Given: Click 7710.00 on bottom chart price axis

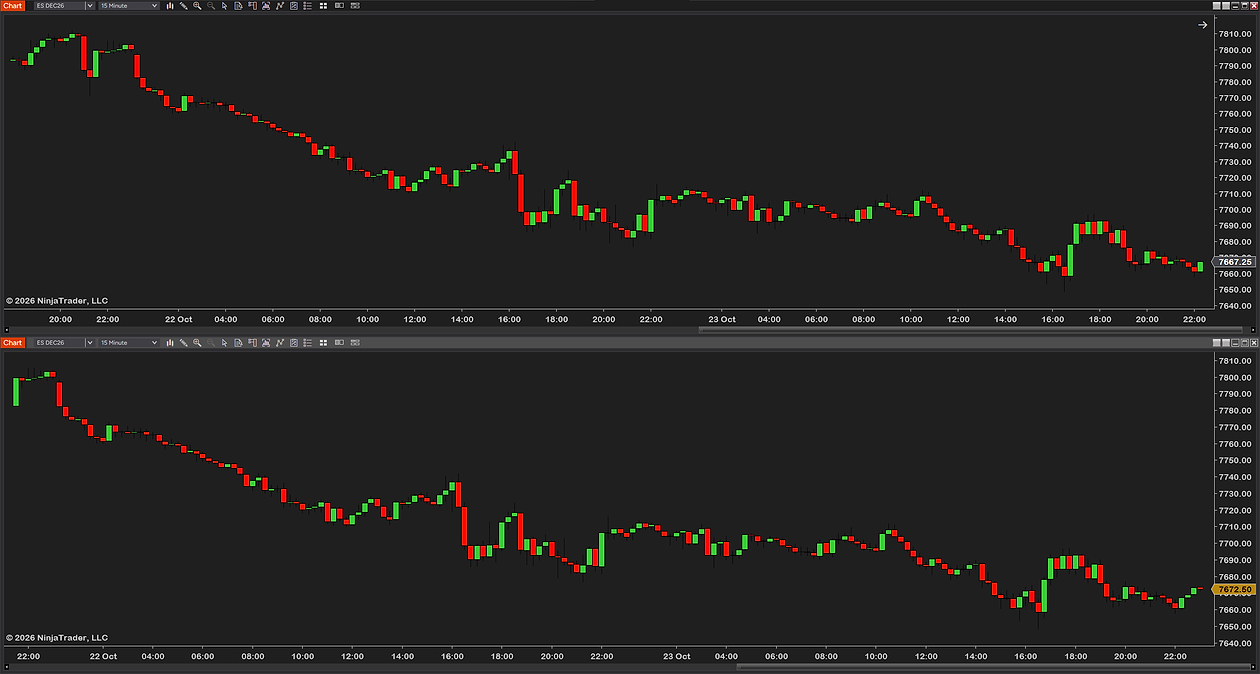Looking at the screenshot, I should coord(1235,527).
